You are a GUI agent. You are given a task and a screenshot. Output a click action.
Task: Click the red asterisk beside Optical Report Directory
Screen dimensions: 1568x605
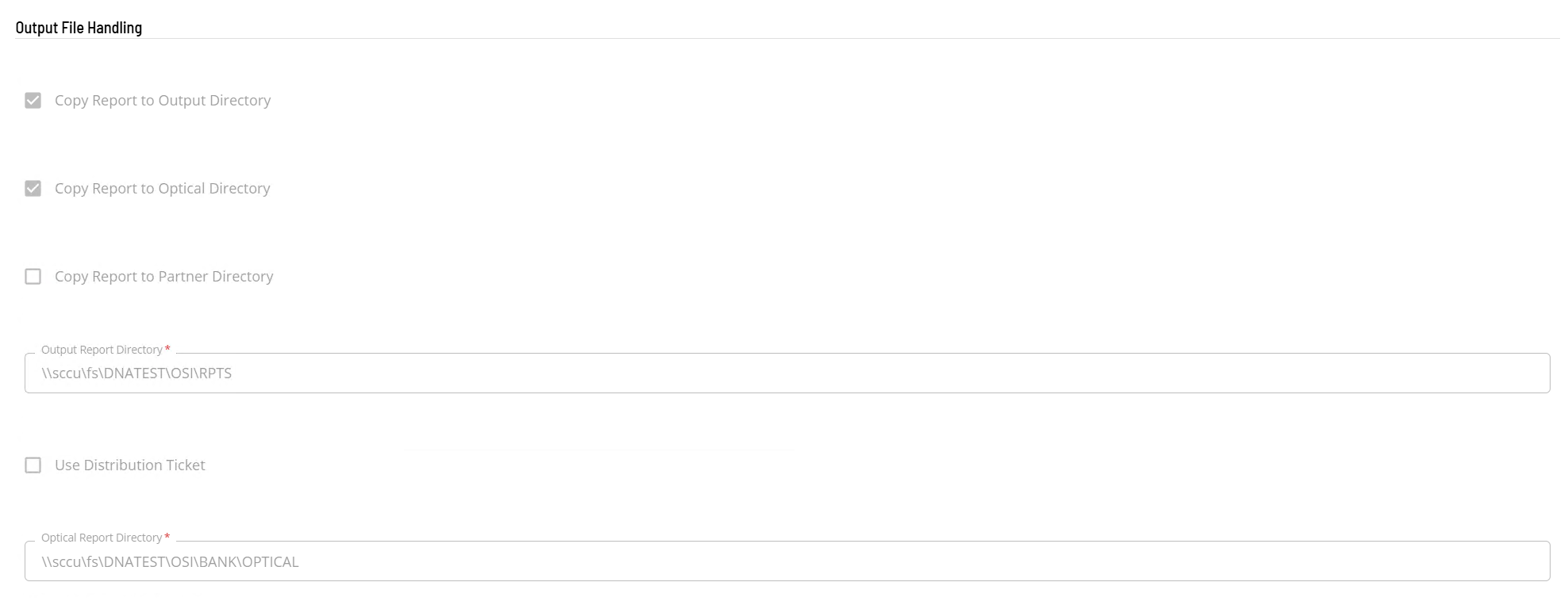pyautogui.click(x=167, y=537)
